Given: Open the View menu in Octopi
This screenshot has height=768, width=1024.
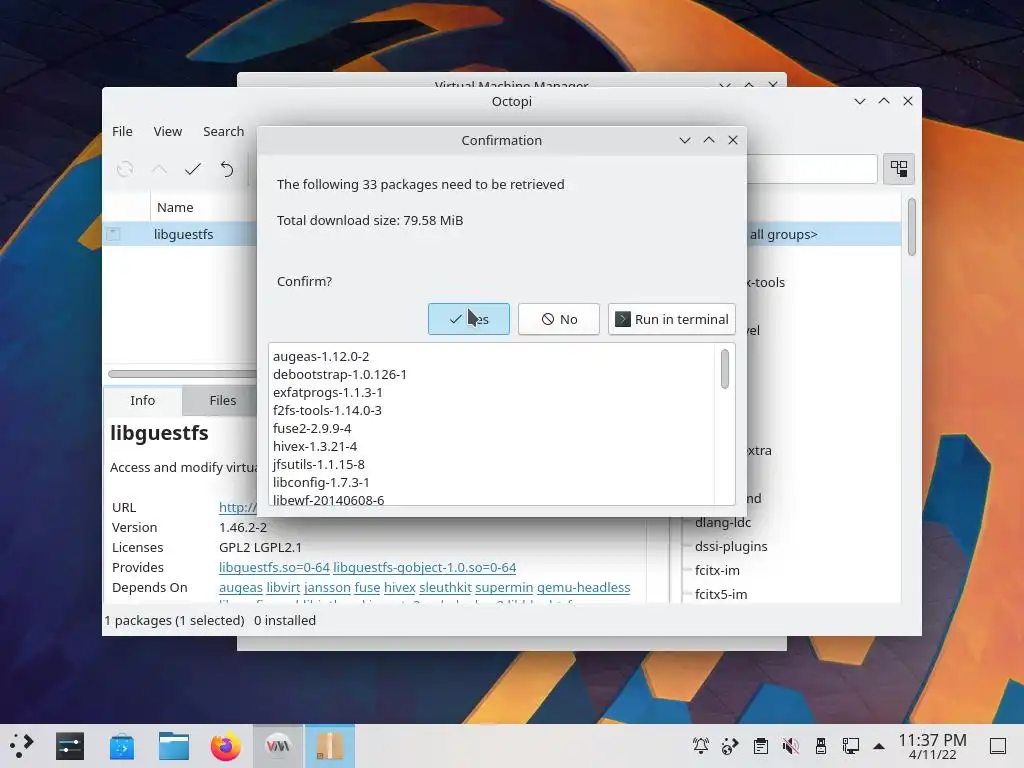Looking at the screenshot, I should coord(168,131).
